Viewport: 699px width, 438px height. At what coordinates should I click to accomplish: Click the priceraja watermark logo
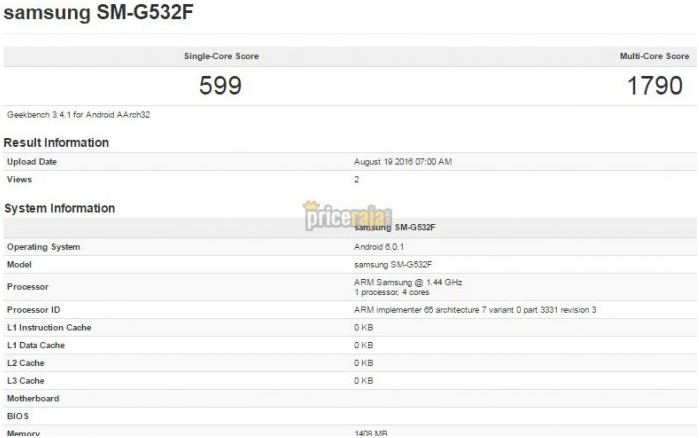tap(347, 216)
